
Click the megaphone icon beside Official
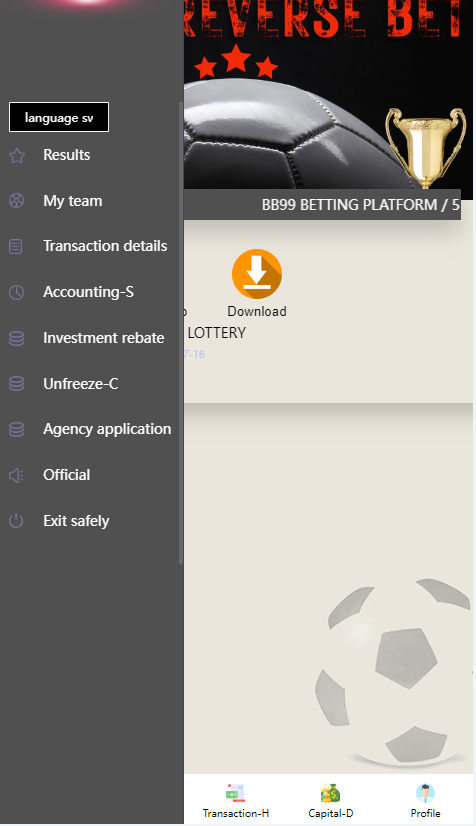tap(16, 476)
